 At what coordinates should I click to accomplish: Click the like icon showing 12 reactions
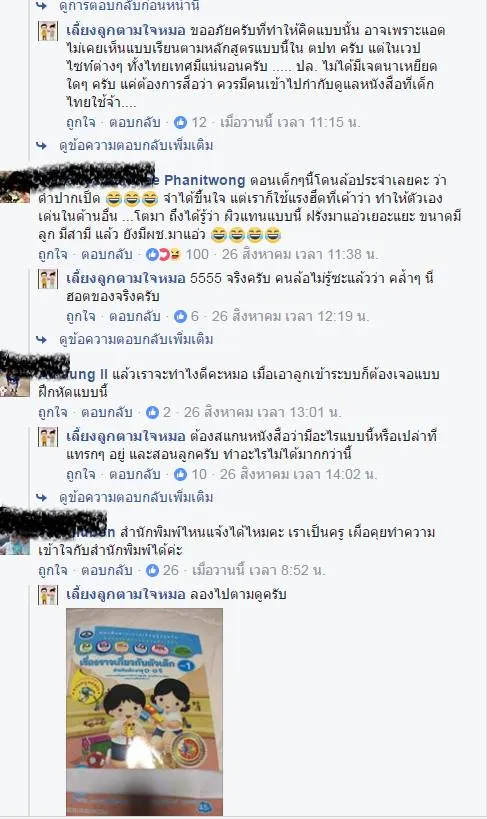coord(180,123)
